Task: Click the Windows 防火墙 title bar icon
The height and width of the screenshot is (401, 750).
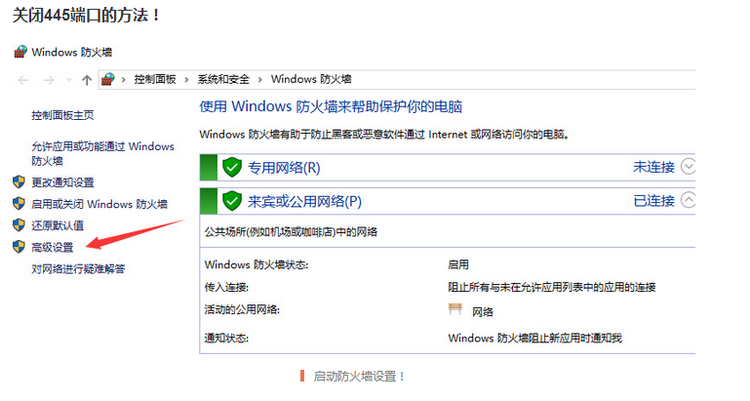Action: (20, 51)
